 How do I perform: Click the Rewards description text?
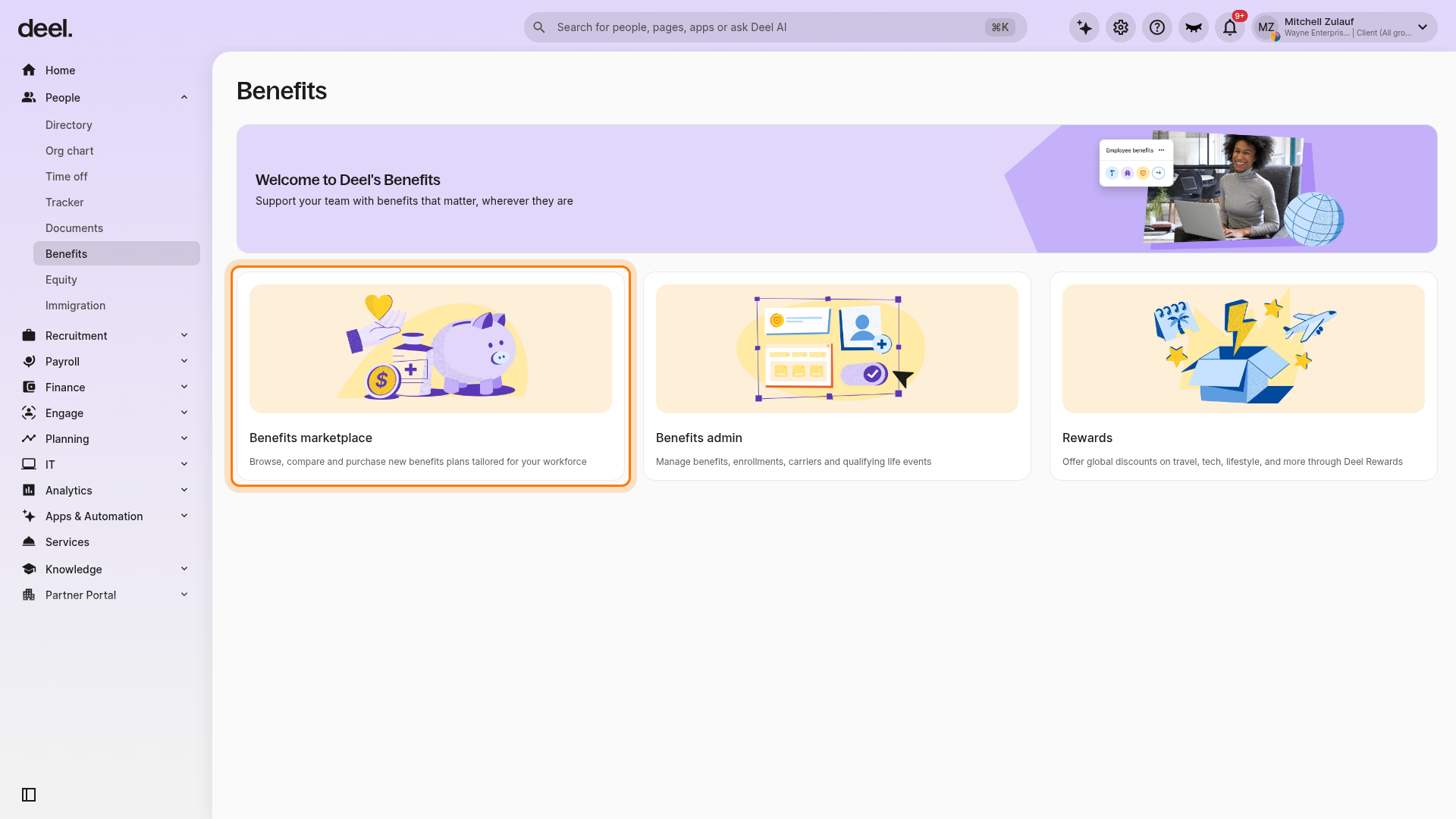pyautogui.click(x=1232, y=462)
